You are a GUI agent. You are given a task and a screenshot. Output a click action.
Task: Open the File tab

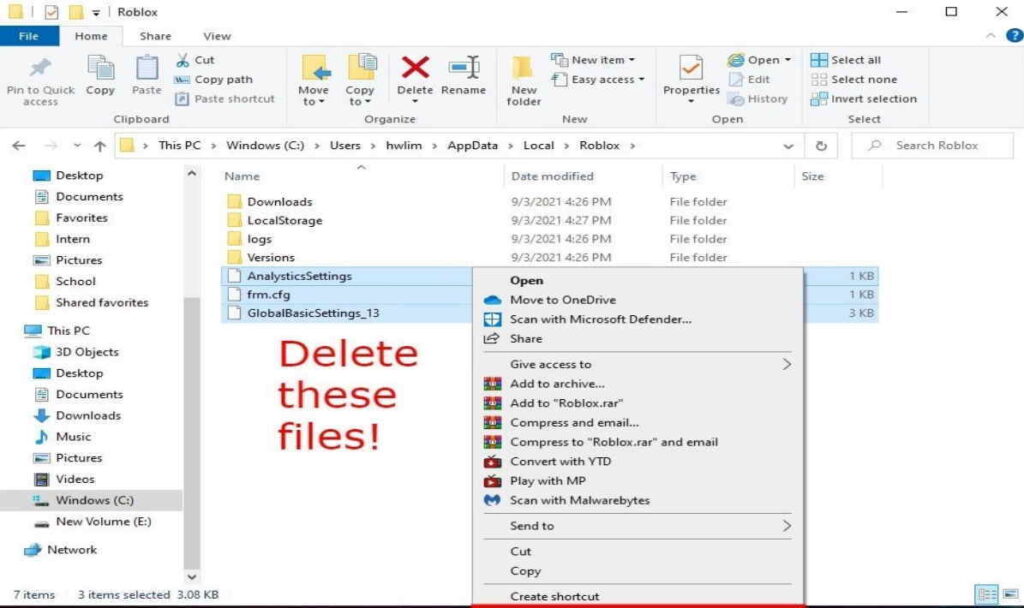(x=29, y=36)
